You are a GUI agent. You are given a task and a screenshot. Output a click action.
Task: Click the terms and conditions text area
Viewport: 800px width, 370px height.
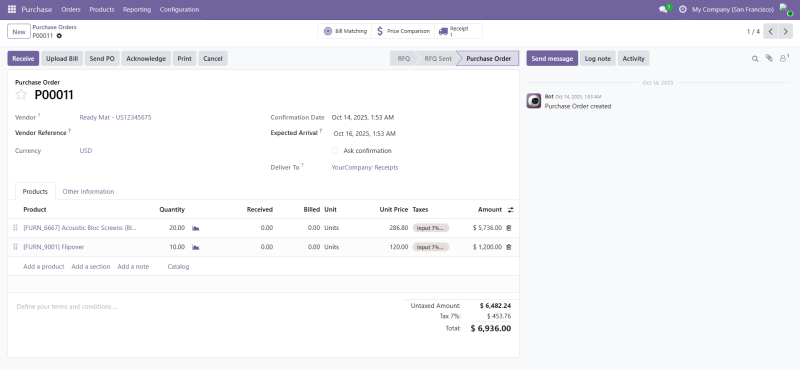(204, 307)
